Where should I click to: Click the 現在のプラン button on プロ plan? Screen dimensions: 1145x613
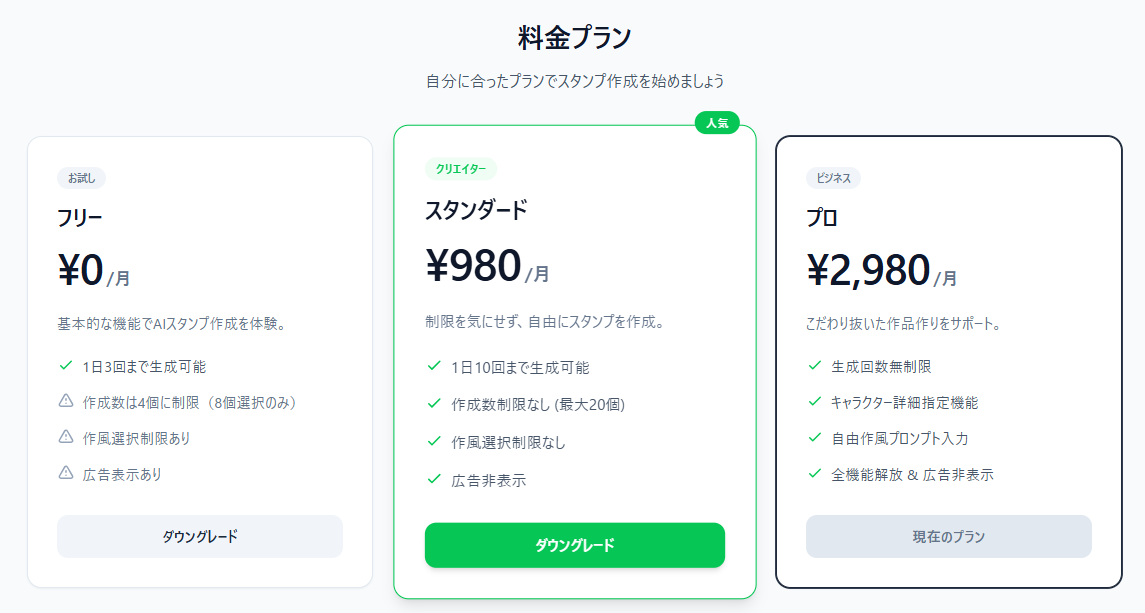(x=948, y=536)
